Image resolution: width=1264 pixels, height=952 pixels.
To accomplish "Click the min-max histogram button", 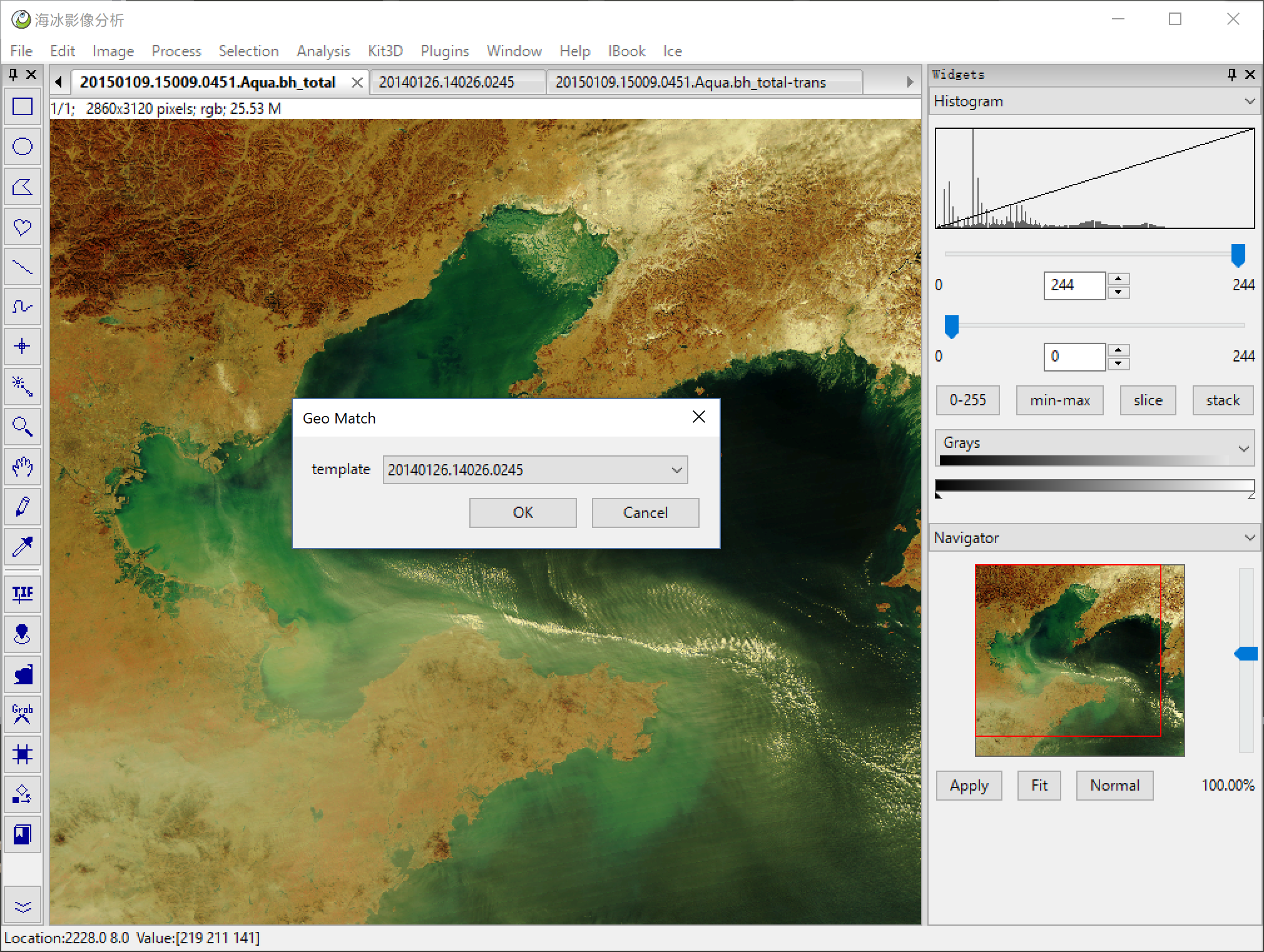I will pos(1059,400).
